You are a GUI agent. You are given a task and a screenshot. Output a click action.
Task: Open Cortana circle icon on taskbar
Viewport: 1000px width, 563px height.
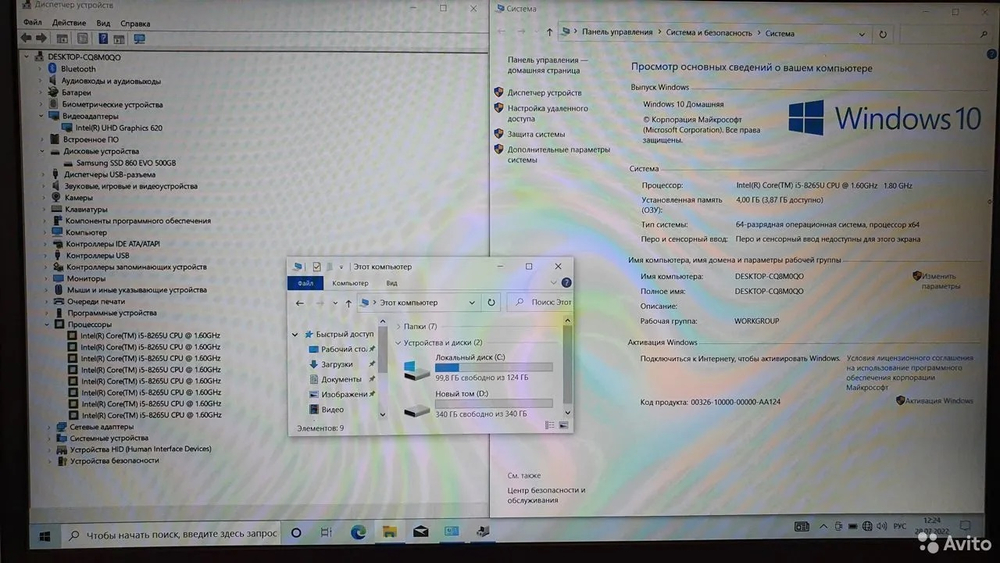(296, 532)
